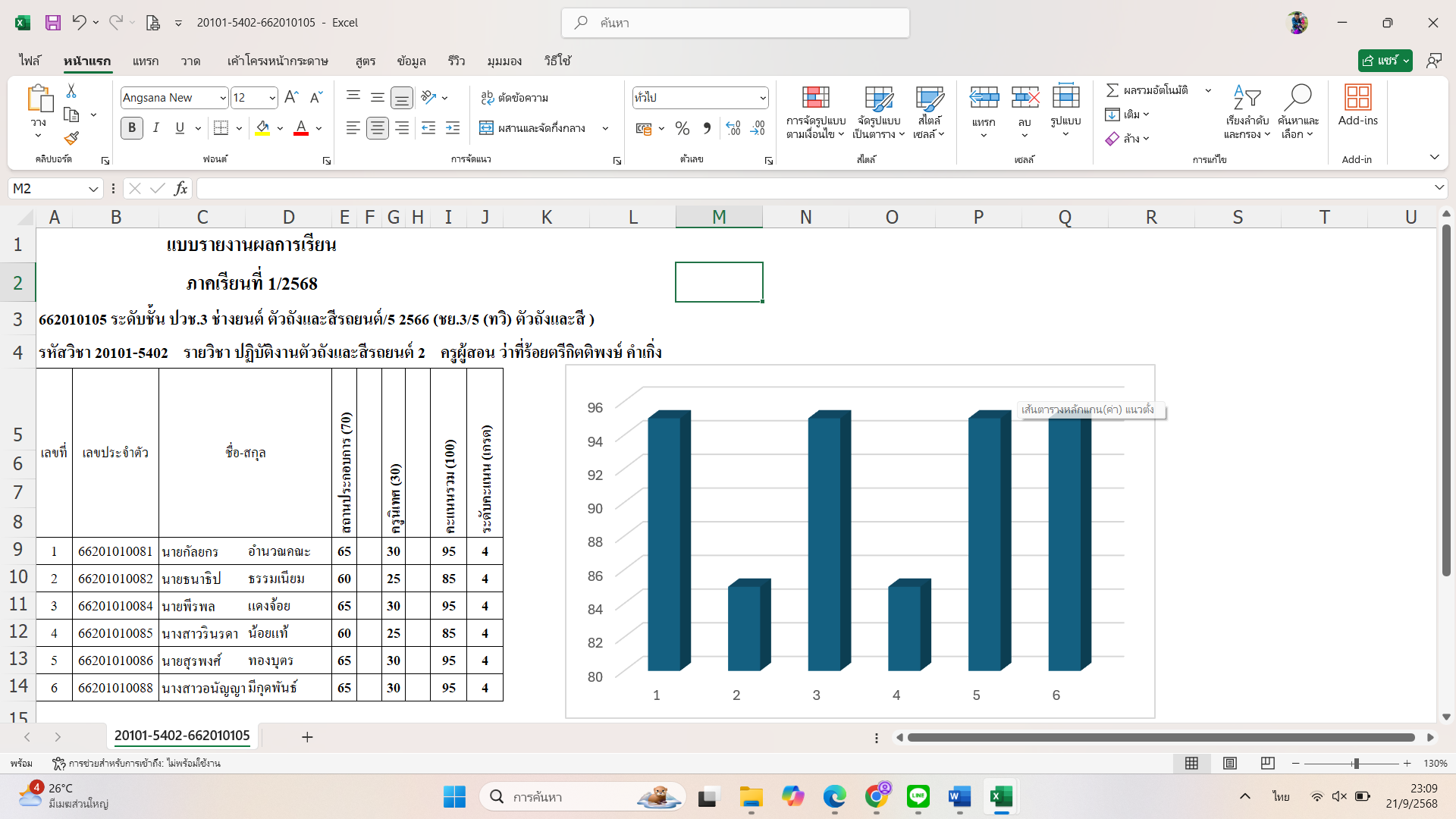Click the Increase Font Size icon

291,97
